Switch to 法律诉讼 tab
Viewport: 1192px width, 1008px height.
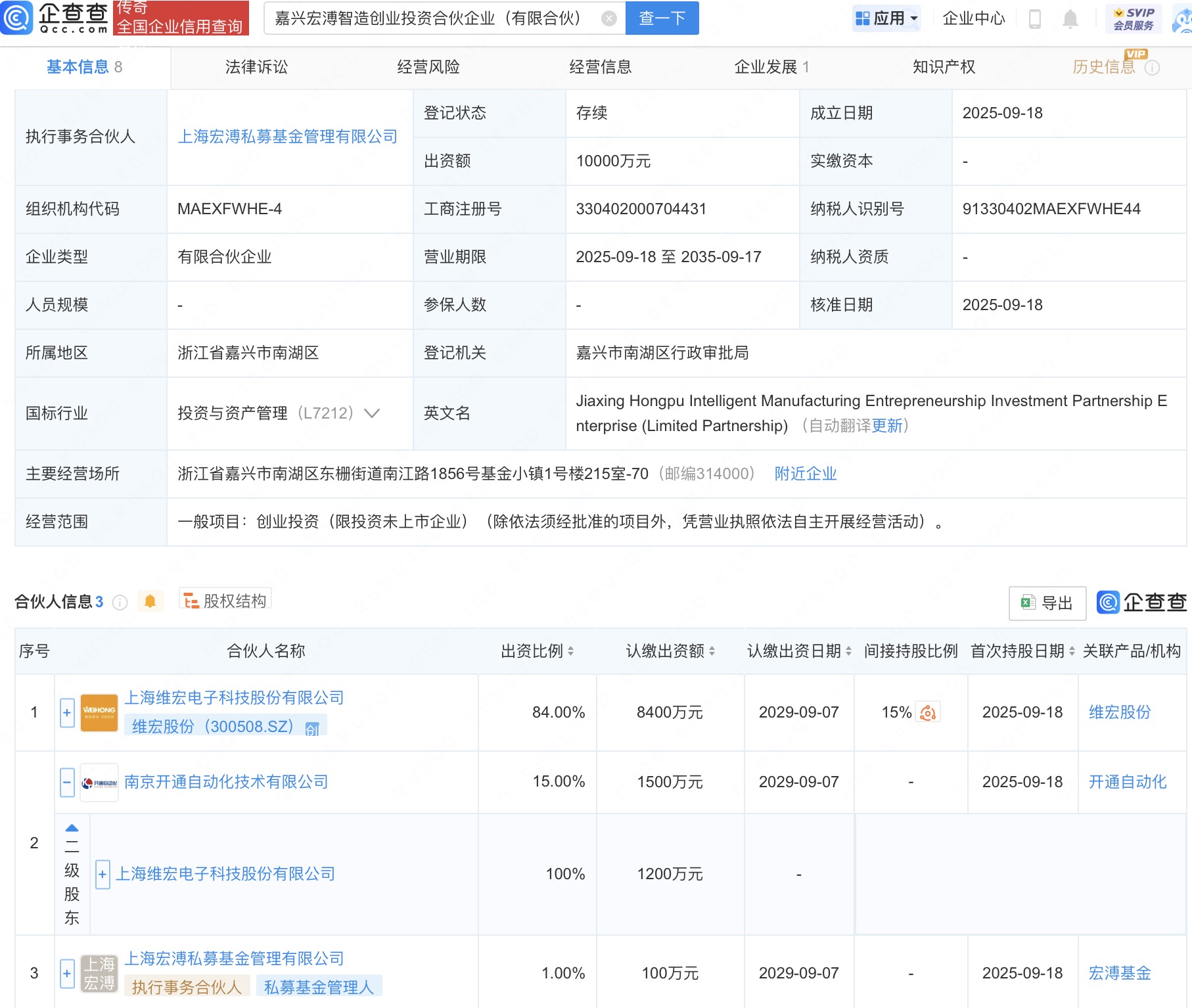(256, 67)
